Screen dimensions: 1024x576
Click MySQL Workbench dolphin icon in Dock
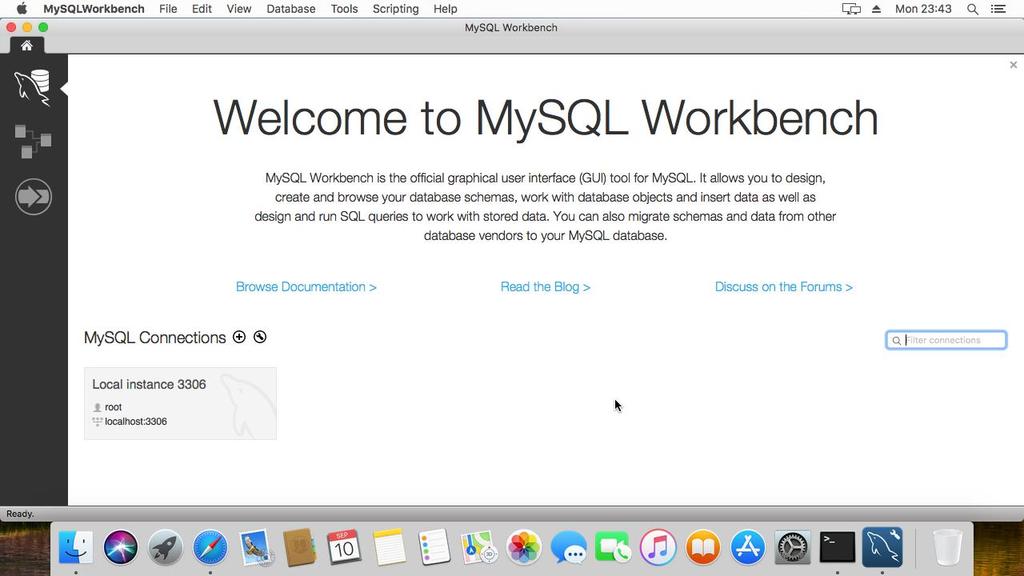tap(882, 547)
